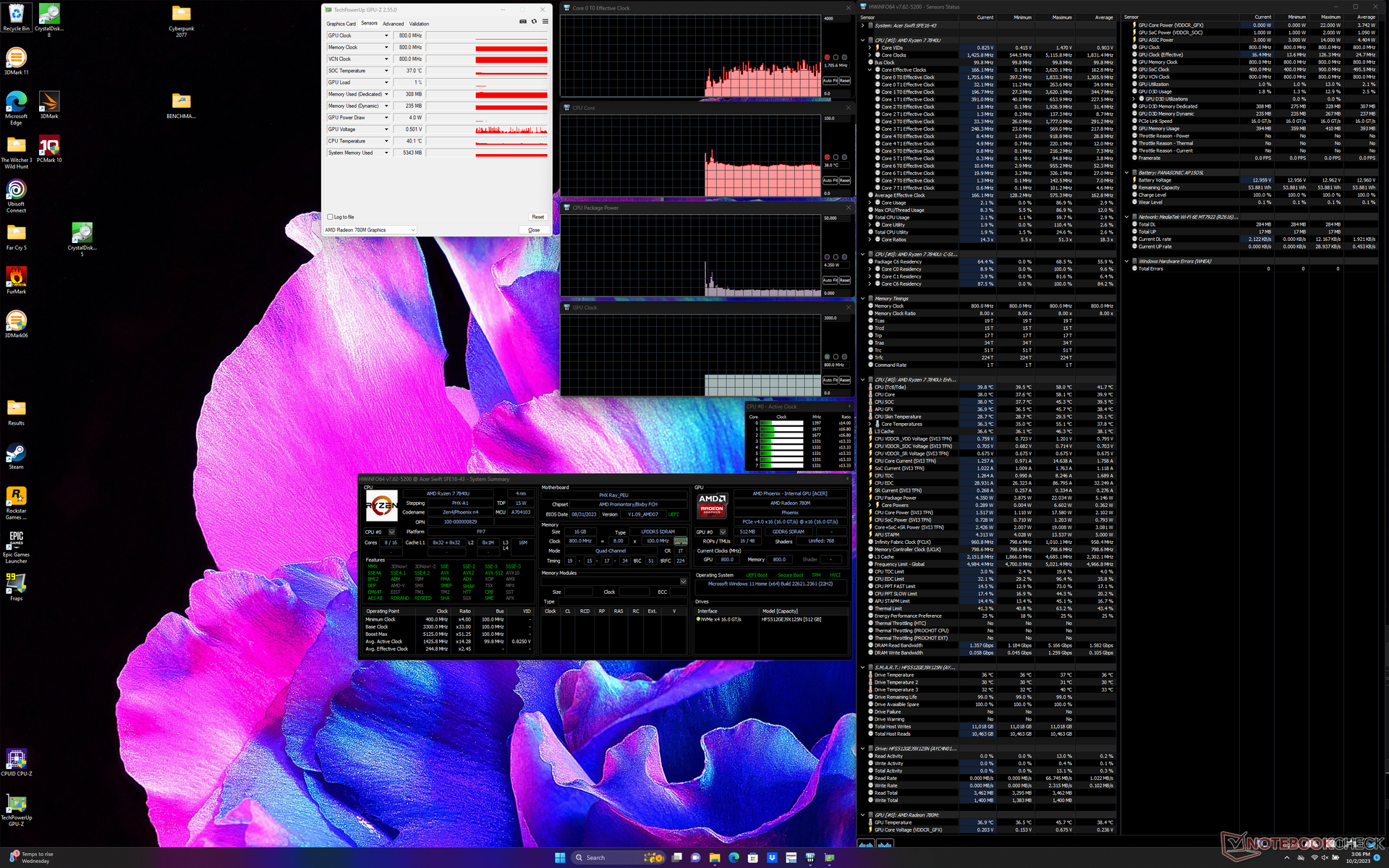Select the red color dot in the CPU Core graph
The height and width of the screenshot is (868, 1389).
tap(827, 157)
